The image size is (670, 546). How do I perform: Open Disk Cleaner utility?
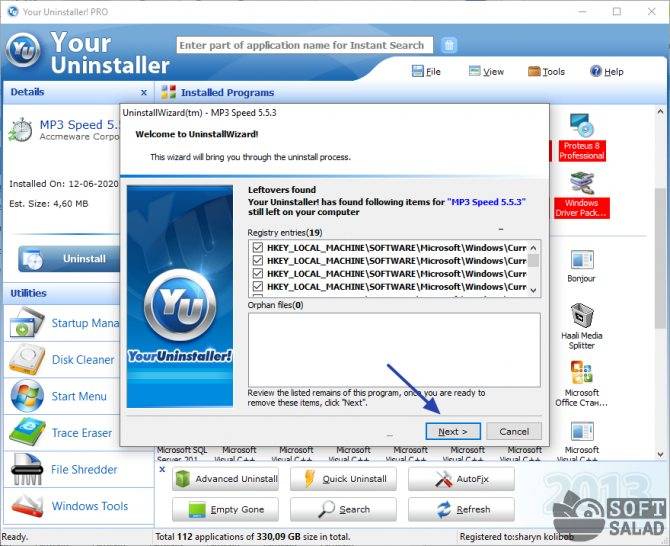62,359
